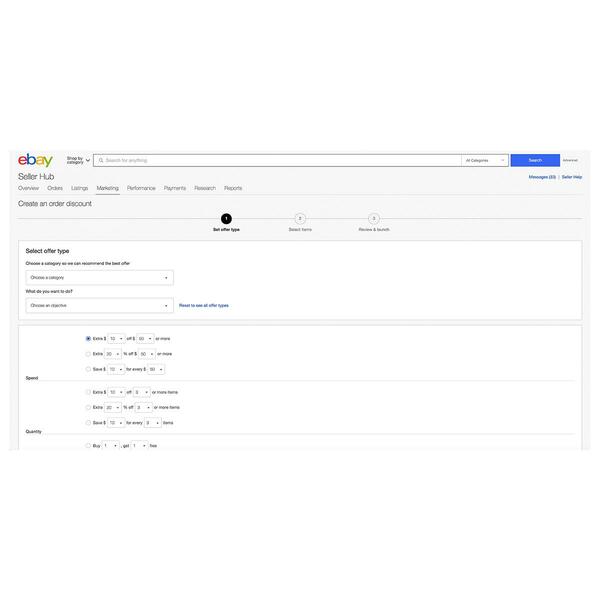600x600 pixels.
Task: Select Save $ for every $ radio
Action: [88, 369]
